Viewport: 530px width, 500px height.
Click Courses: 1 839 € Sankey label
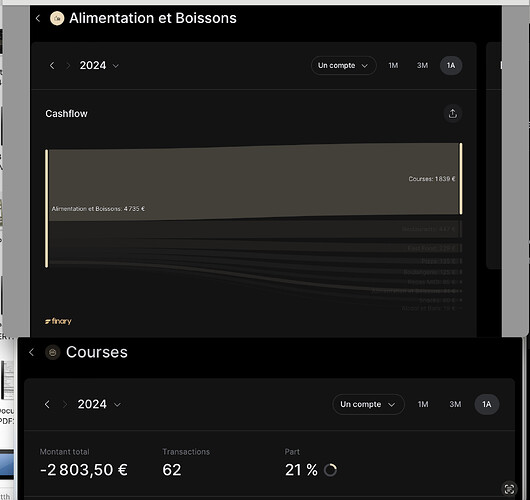(x=432, y=179)
